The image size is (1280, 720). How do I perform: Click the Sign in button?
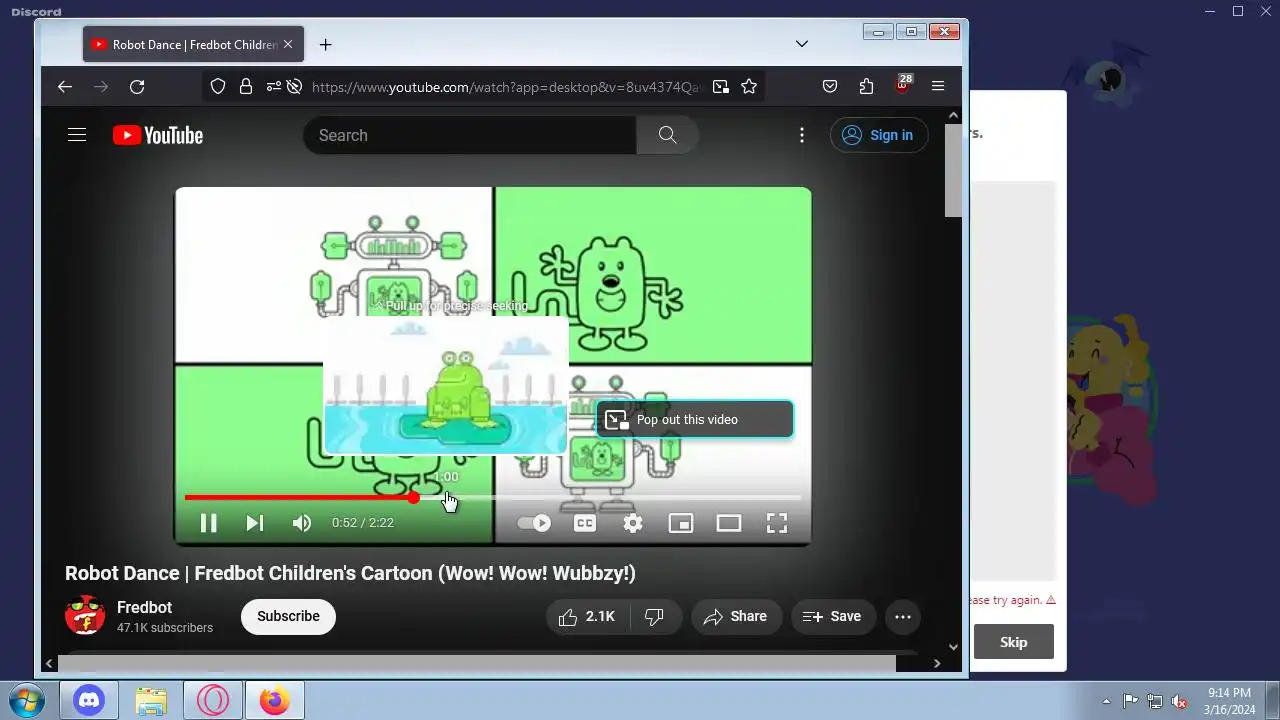click(x=879, y=135)
